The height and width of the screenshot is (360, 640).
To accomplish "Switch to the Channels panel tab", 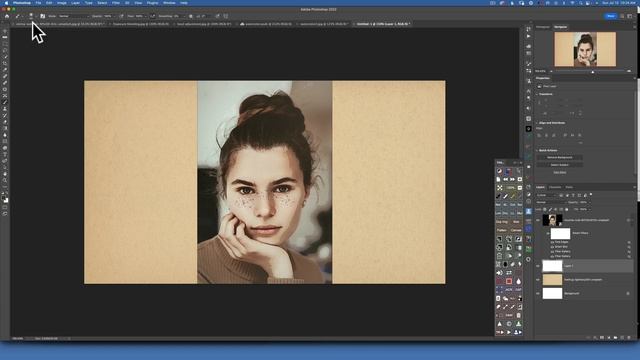I will pyautogui.click(x=555, y=187).
